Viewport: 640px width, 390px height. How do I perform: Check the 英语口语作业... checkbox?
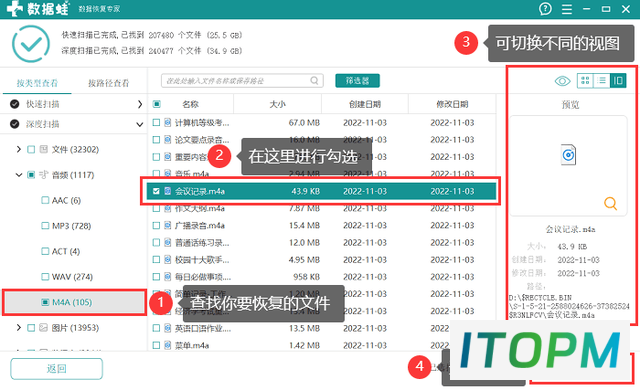point(156,328)
